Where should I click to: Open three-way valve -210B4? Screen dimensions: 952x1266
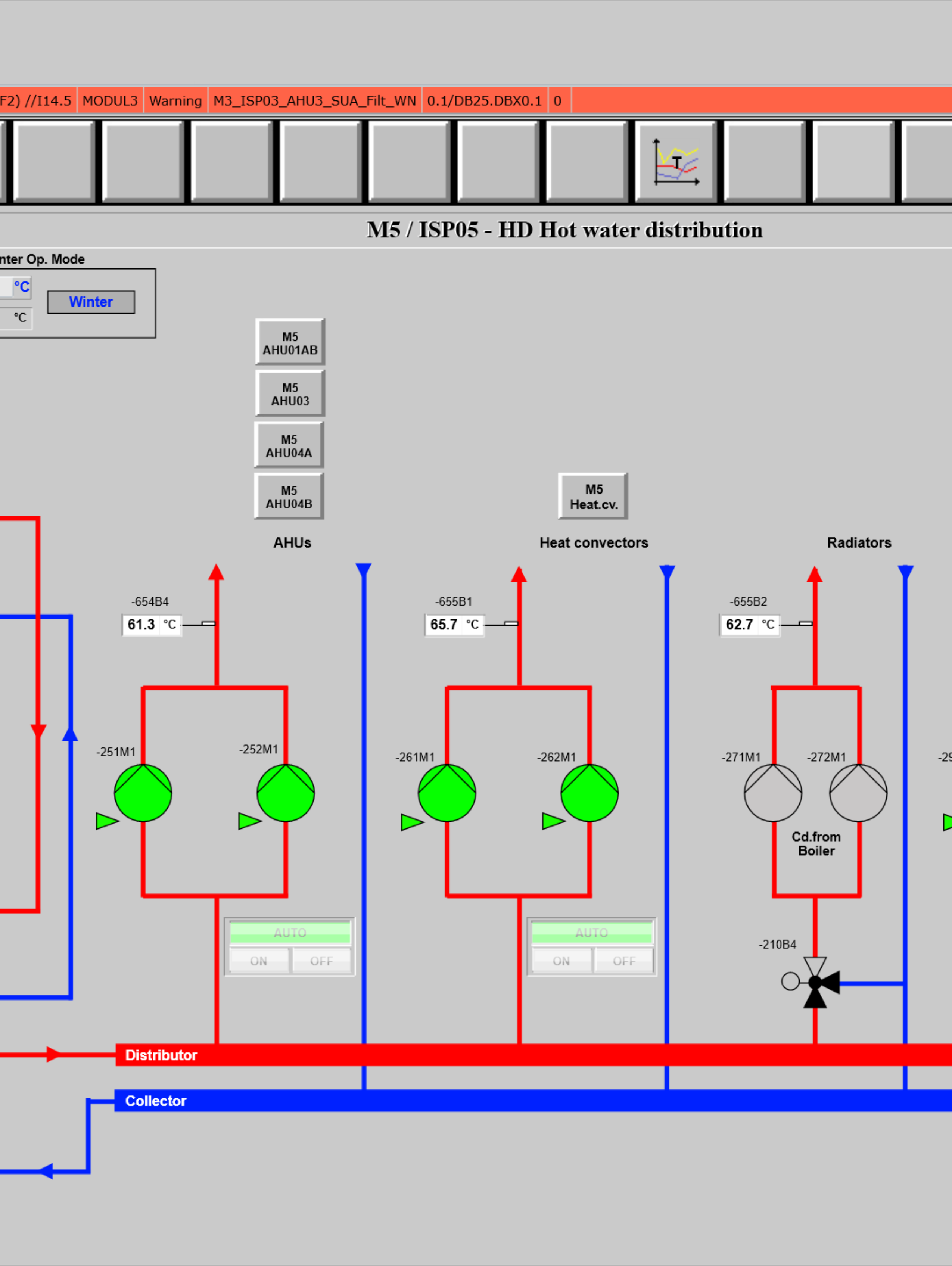[x=815, y=983]
